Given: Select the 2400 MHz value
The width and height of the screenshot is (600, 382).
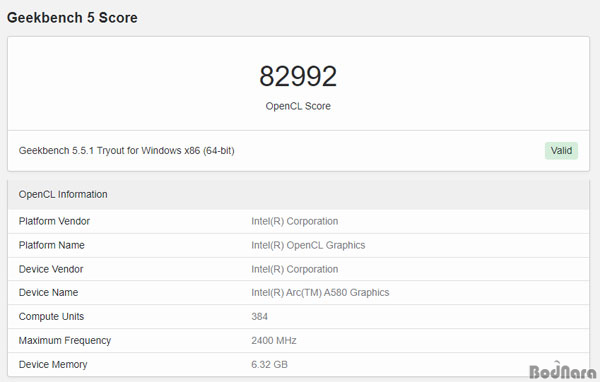Looking at the screenshot, I should [274, 340].
